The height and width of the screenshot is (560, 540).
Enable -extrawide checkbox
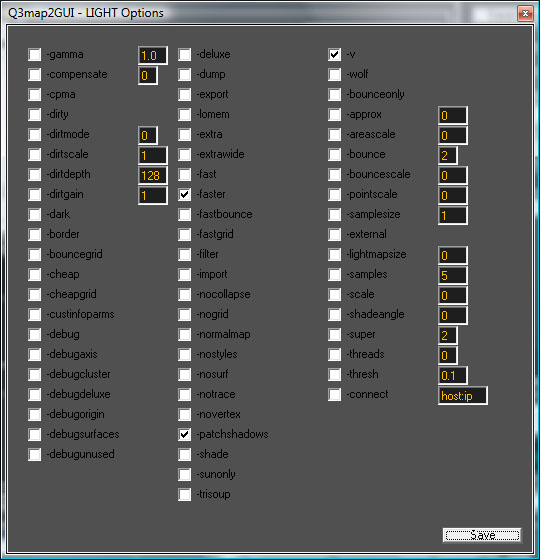pos(185,155)
